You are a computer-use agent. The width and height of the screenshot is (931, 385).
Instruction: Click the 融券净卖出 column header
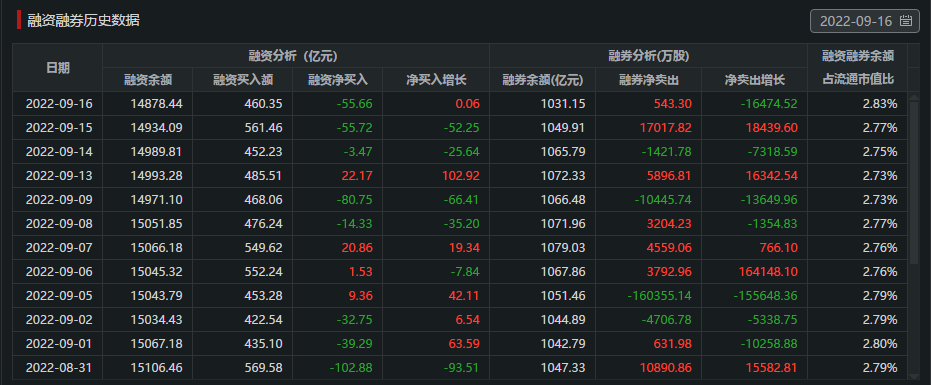point(648,80)
